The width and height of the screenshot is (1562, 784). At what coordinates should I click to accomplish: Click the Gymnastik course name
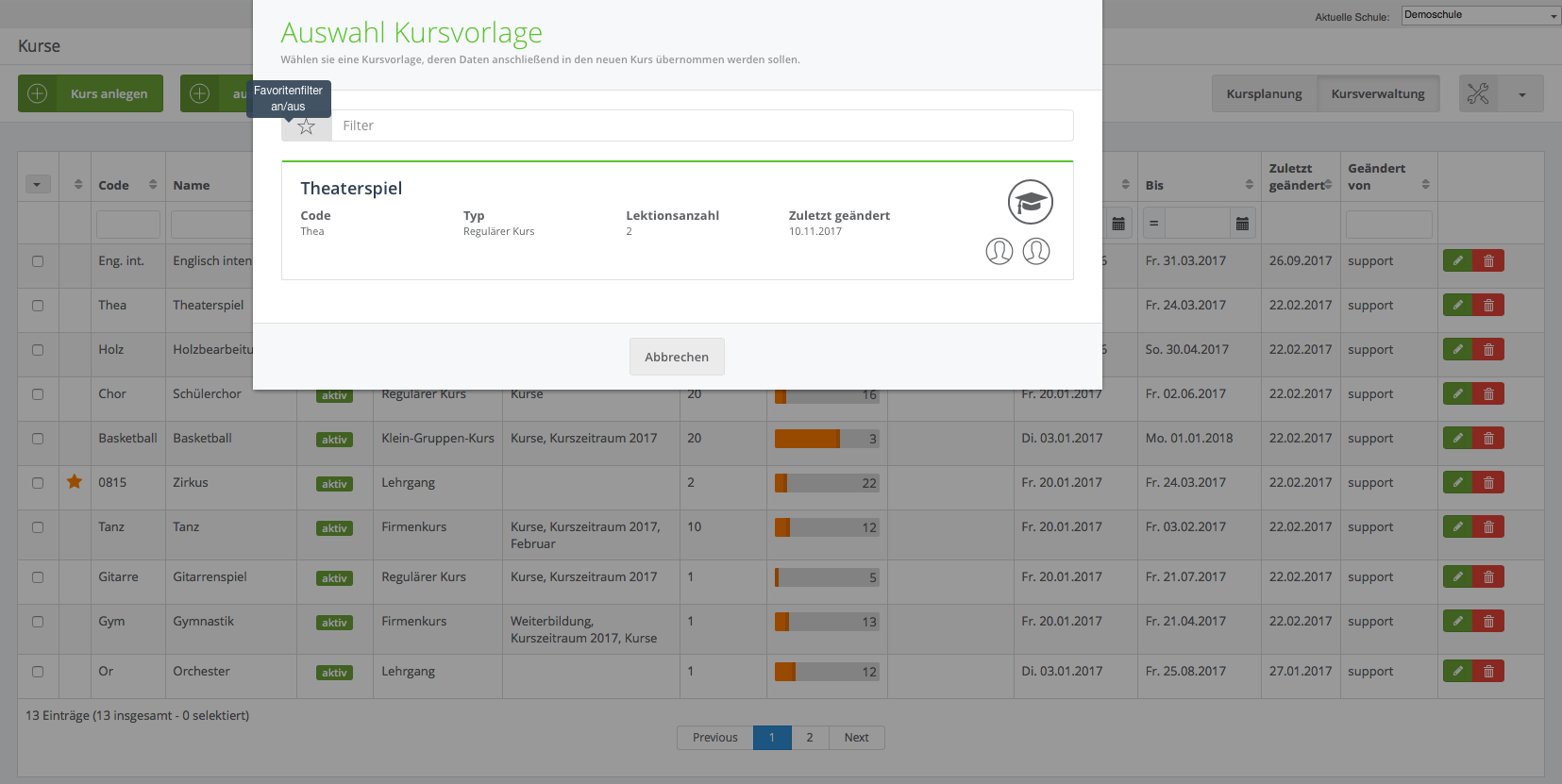coord(203,621)
